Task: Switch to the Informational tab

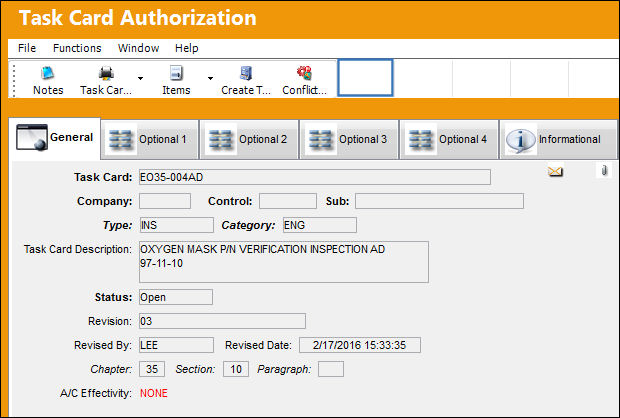Action: click(x=558, y=140)
